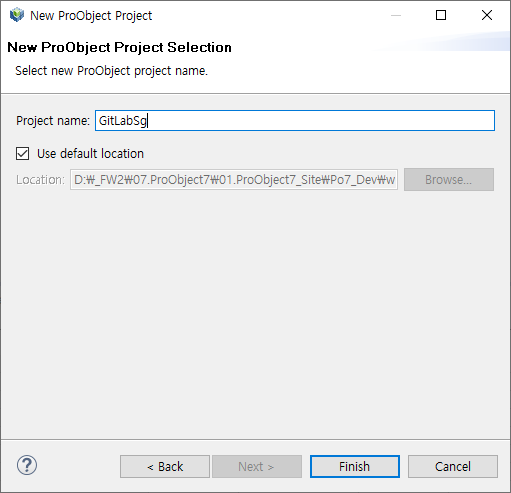Click the "New ProObject Project Selection" heading
This screenshot has height=493, width=511.
tap(119, 47)
